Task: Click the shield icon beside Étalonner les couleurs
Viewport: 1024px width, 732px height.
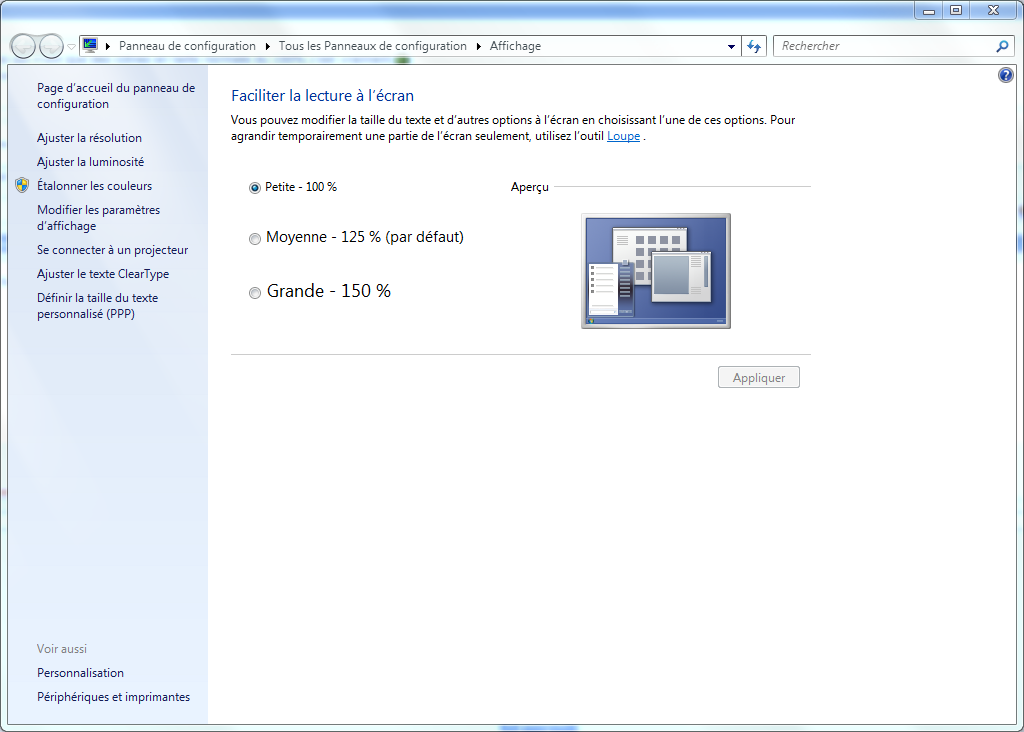Action: 23,186
